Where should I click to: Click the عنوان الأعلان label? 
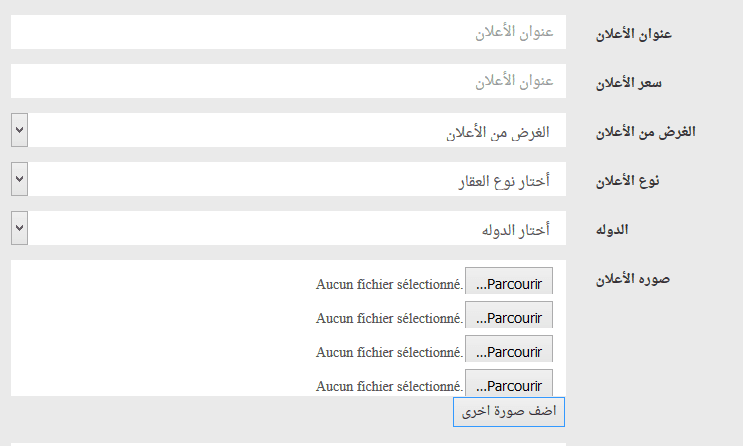coord(634,33)
